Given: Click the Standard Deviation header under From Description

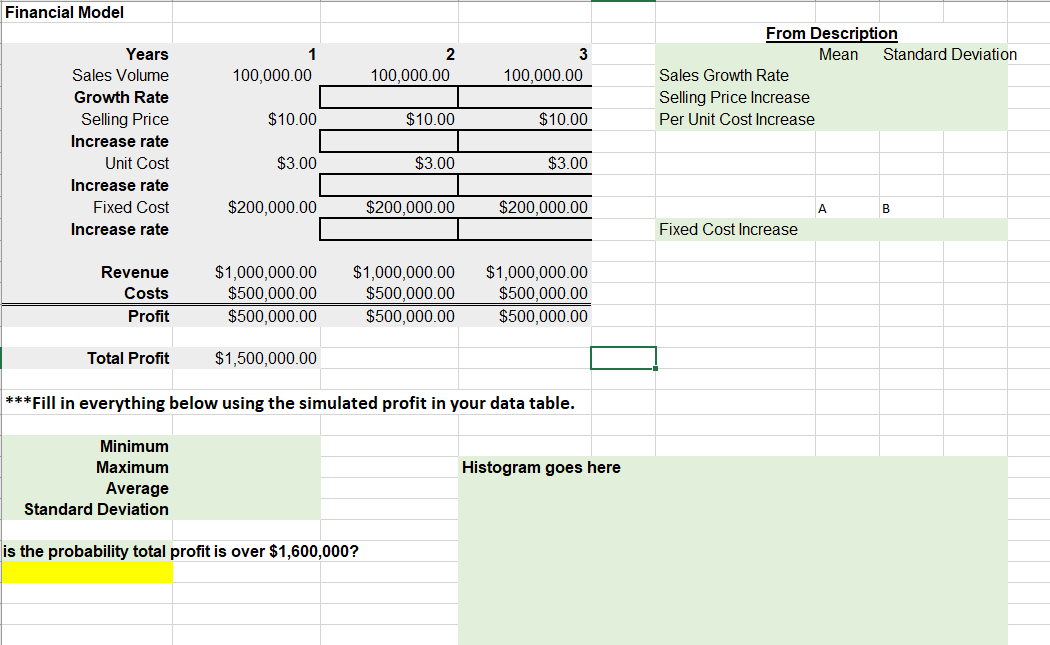Looking at the screenshot, I should point(949,54).
